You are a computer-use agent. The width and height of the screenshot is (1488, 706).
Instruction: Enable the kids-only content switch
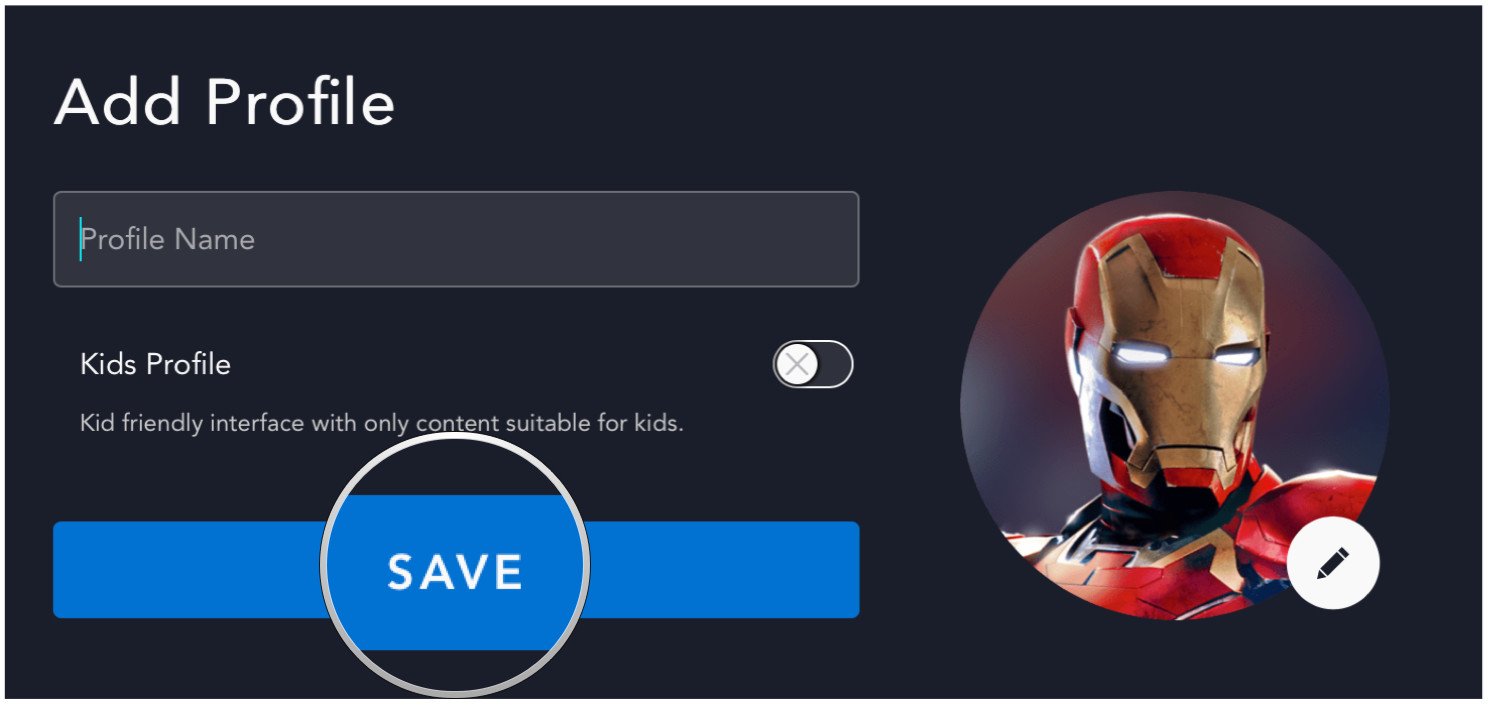[x=813, y=365]
